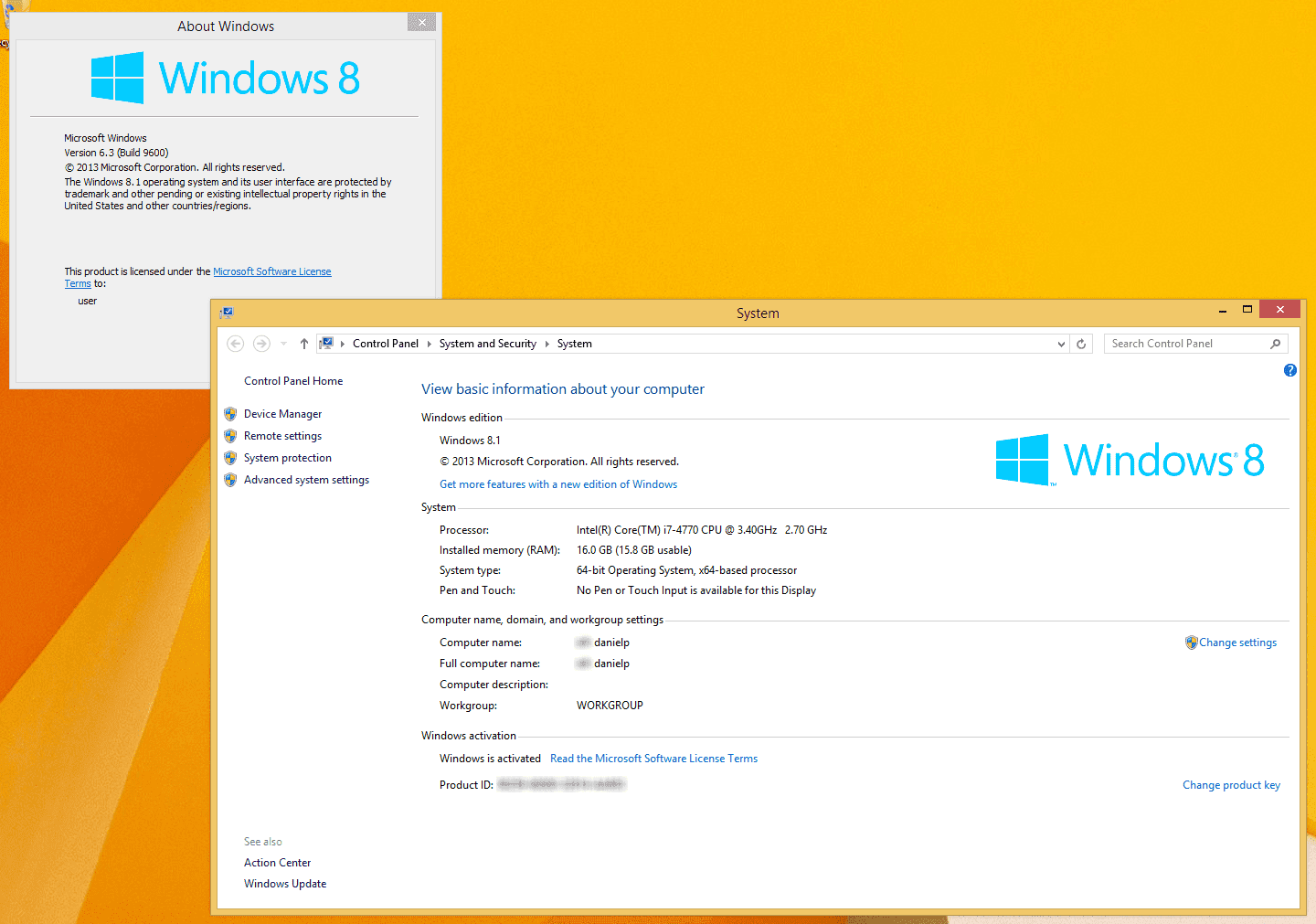This screenshot has height=924, width=1316.
Task: Go back using the Back arrow button
Action: click(236, 344)
